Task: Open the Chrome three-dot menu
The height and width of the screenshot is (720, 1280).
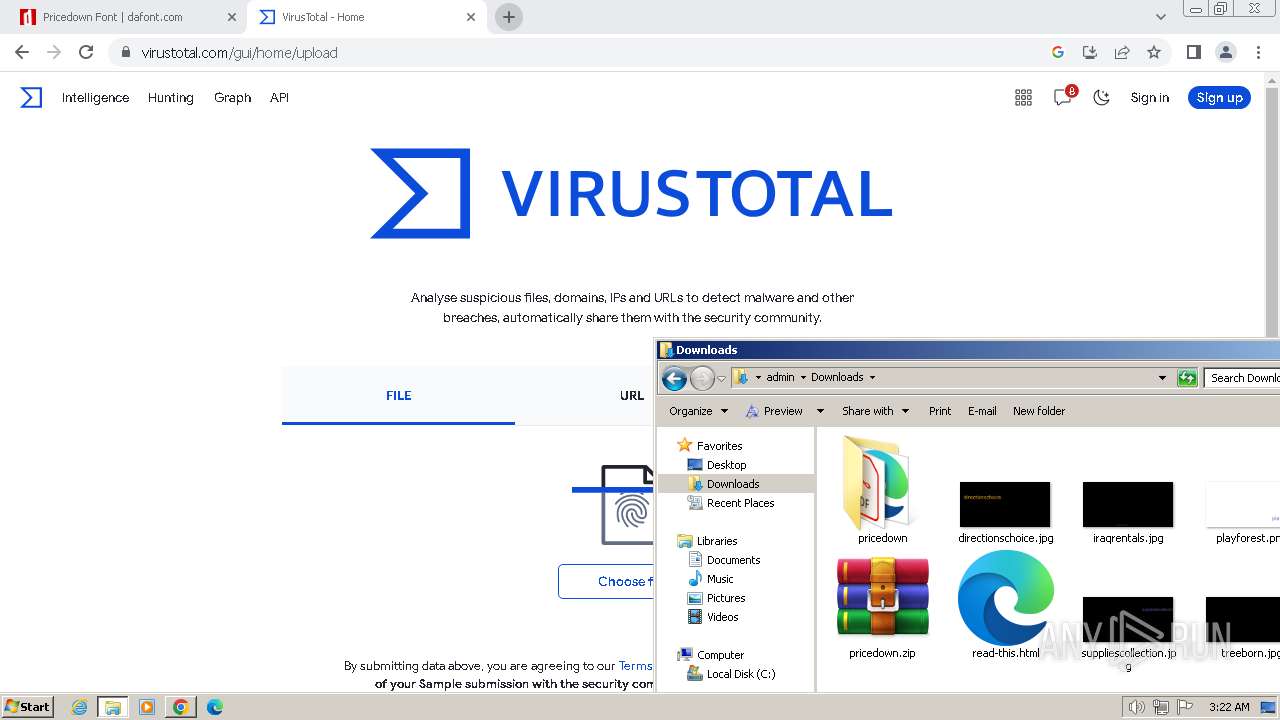Action: tap(1257, 52)
